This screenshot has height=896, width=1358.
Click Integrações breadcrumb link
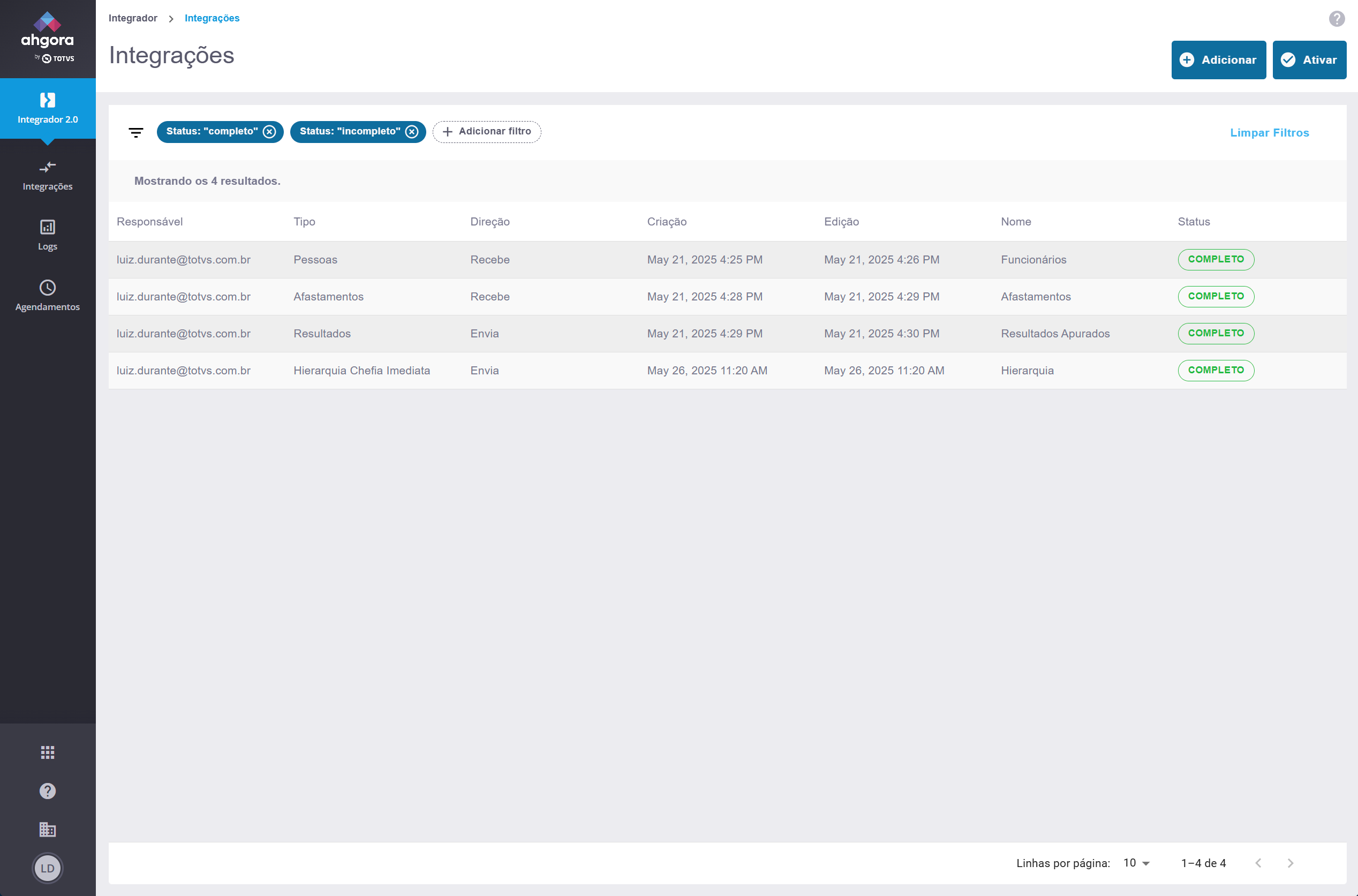[212, 18]
